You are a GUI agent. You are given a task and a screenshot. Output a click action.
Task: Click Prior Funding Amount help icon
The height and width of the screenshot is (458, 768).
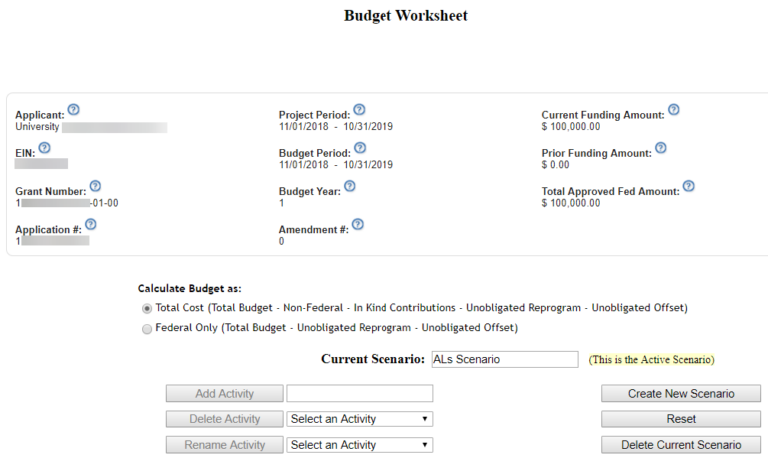click(660, 148)
